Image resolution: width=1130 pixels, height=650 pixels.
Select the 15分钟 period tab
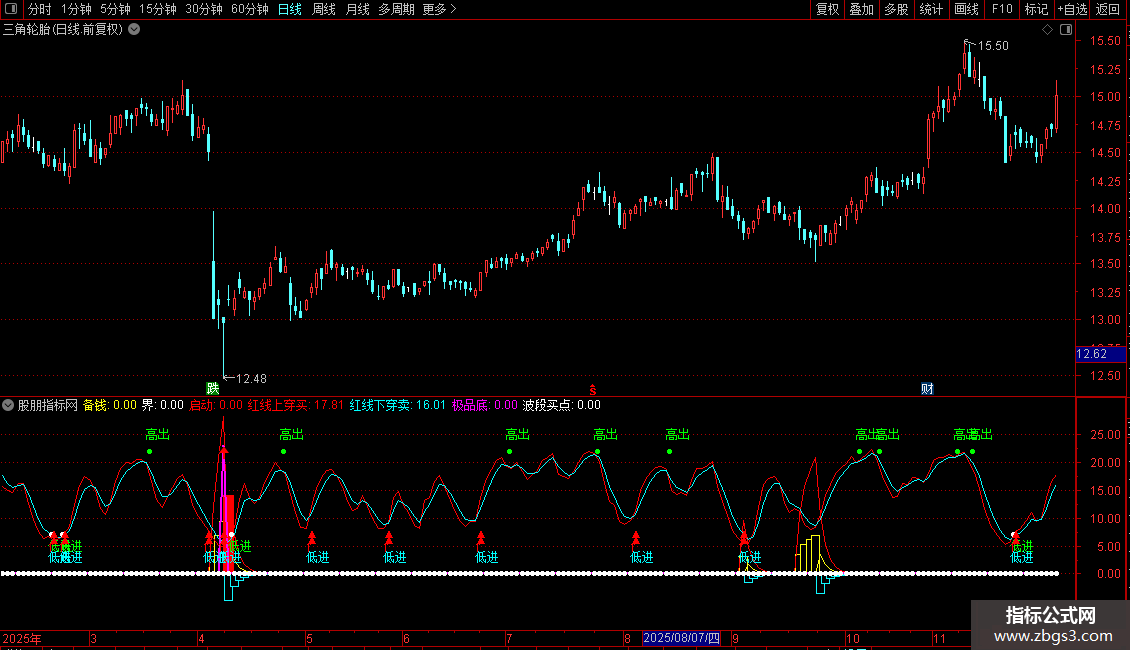[157, 9]
